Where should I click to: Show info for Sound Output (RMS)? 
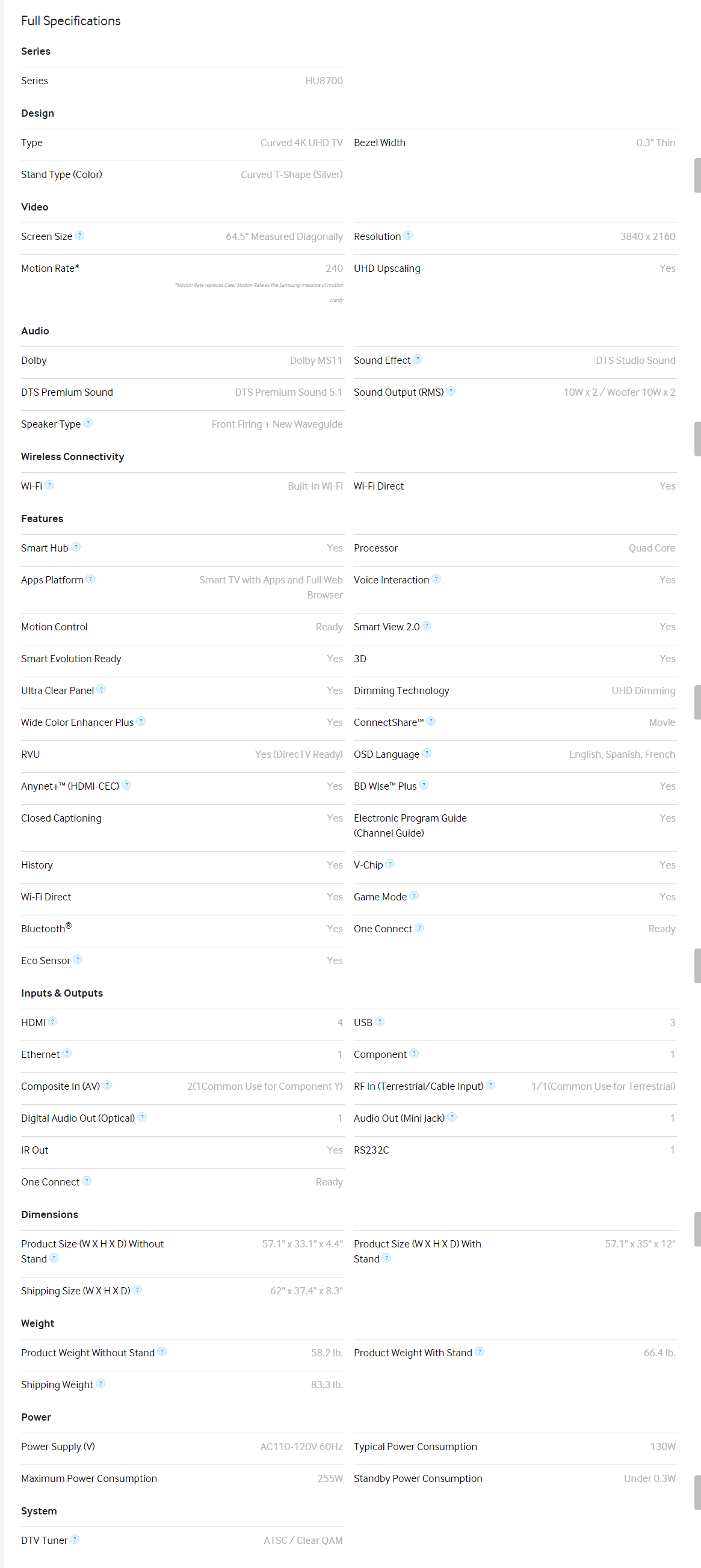[451, 392]
